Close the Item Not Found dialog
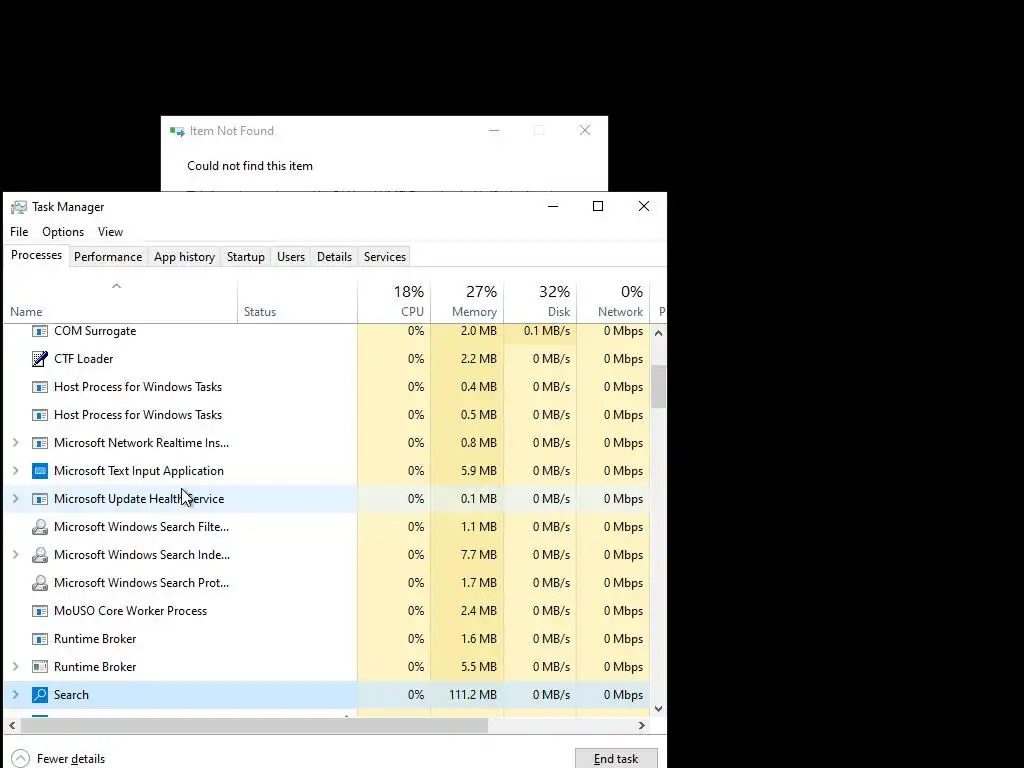The image size is (1024, 768). 585,131
